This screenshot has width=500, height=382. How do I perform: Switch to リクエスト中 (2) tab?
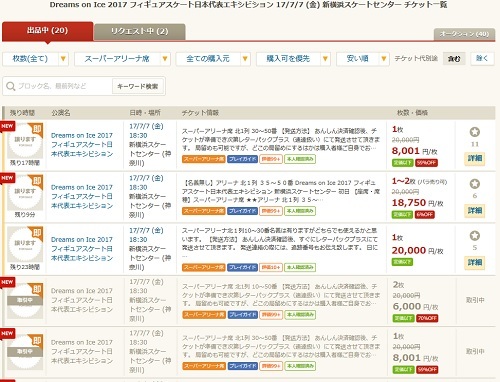click(140, 32)
